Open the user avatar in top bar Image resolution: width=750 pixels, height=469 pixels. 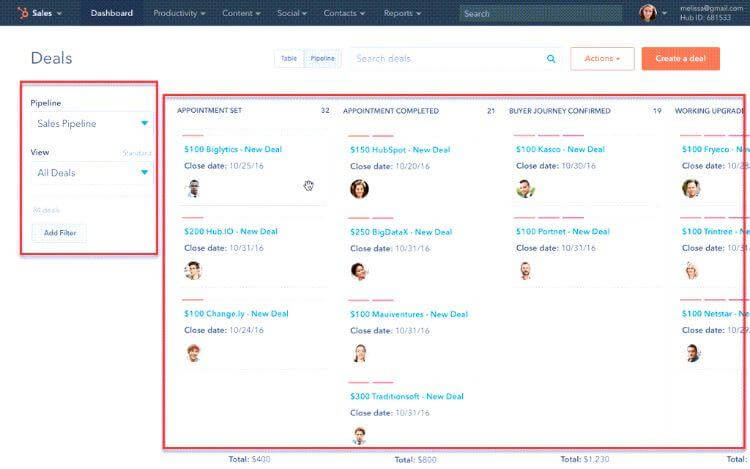(648, 13)
